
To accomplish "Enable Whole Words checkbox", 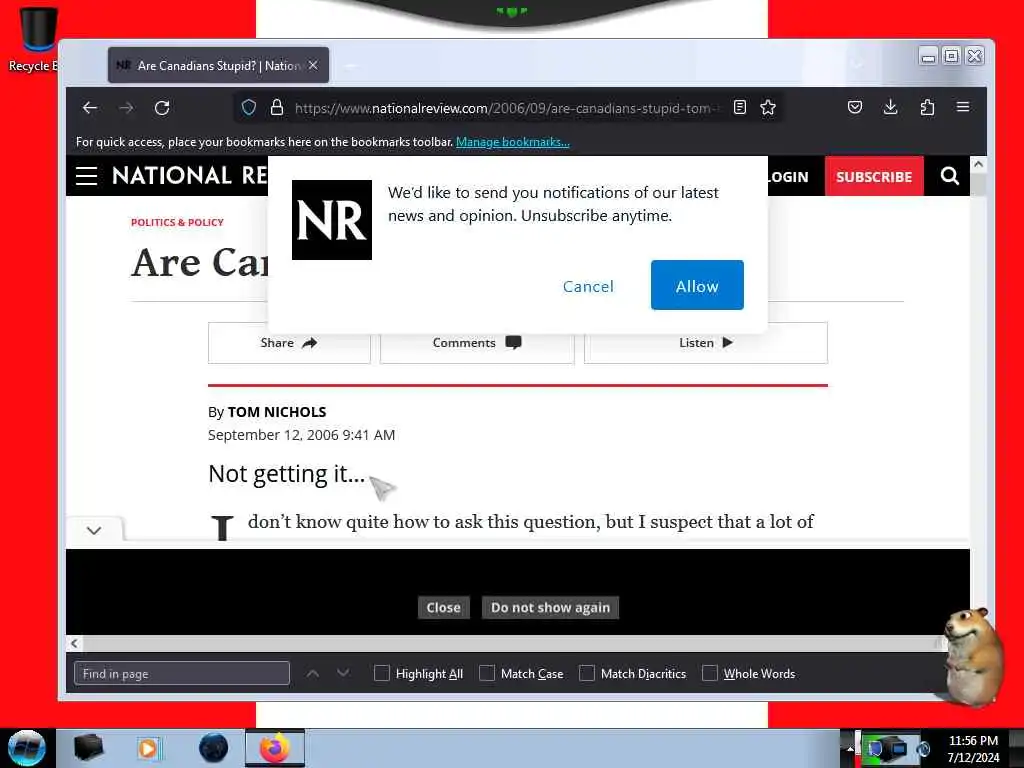I will 710,673.
